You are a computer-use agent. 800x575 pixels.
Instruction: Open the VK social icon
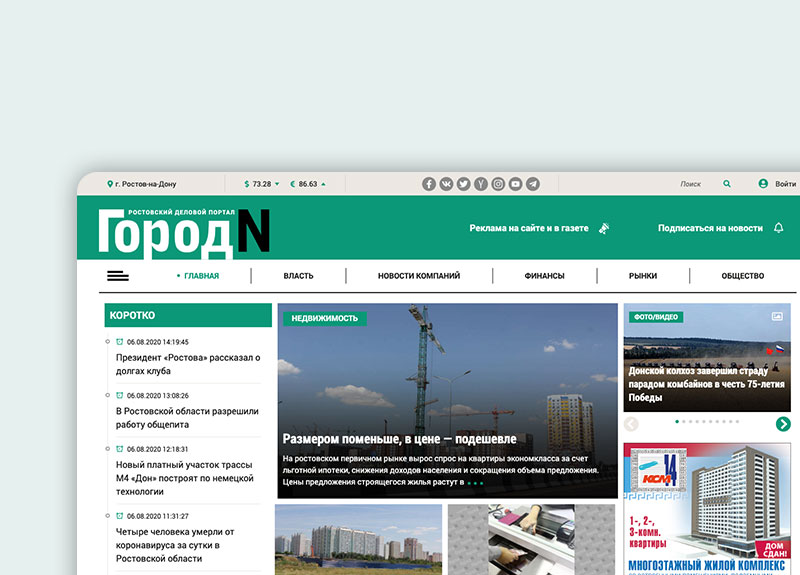(x=446, y=184)
